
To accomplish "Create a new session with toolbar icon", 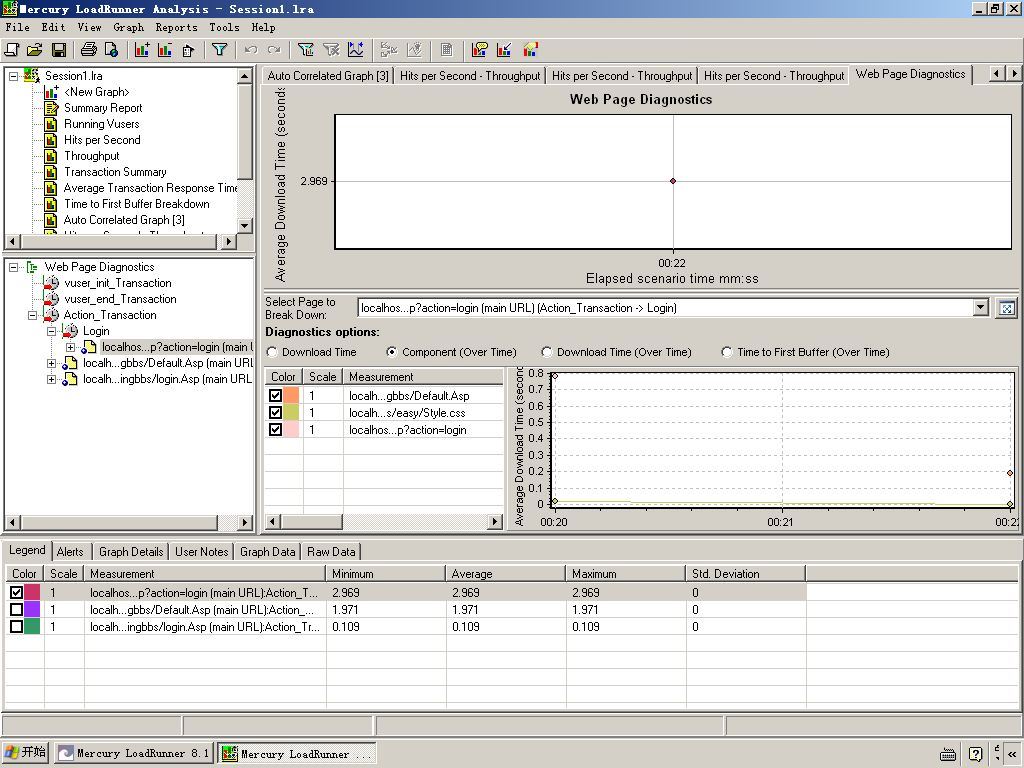I will (x=12, y=50).
